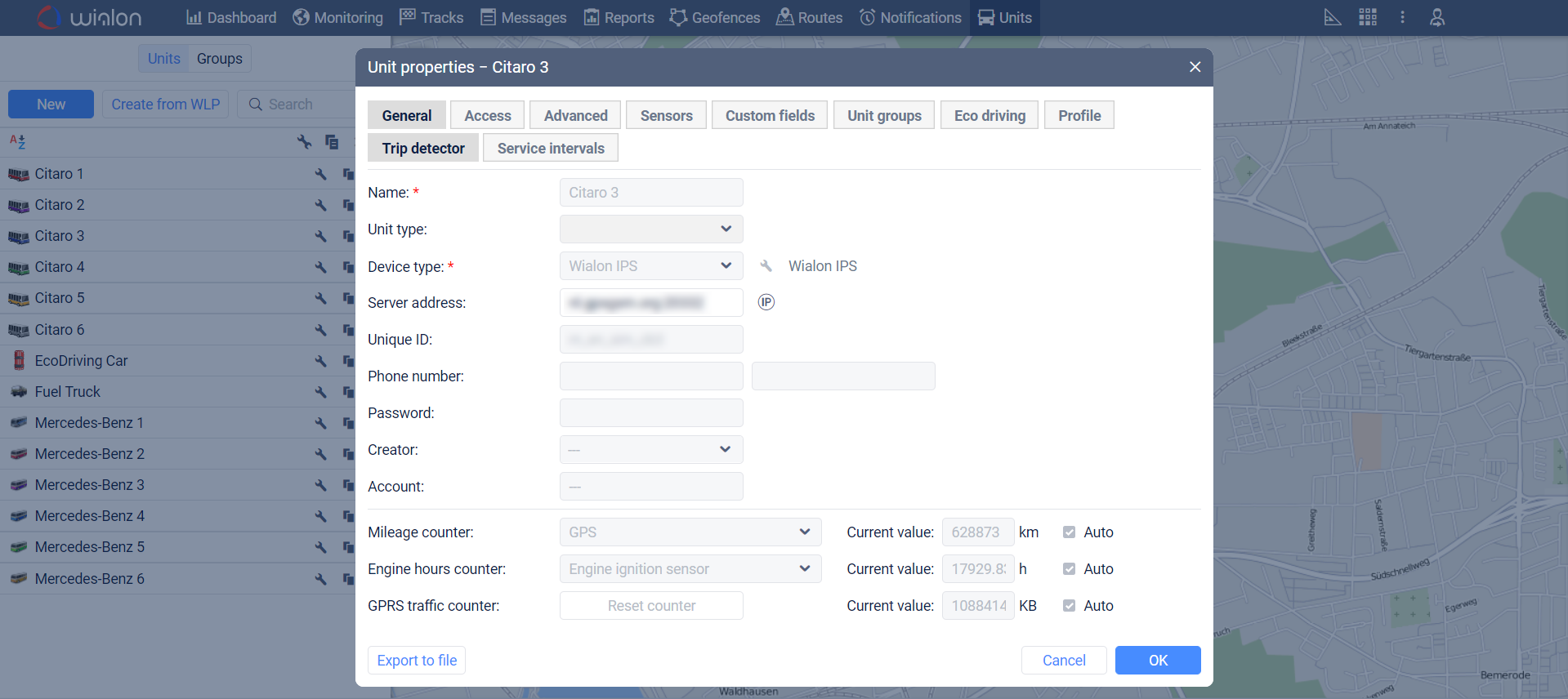Viewport: 1568px width, 699px height.
Task: Click the copy icon in the unit list header
Action: (332, 142)
